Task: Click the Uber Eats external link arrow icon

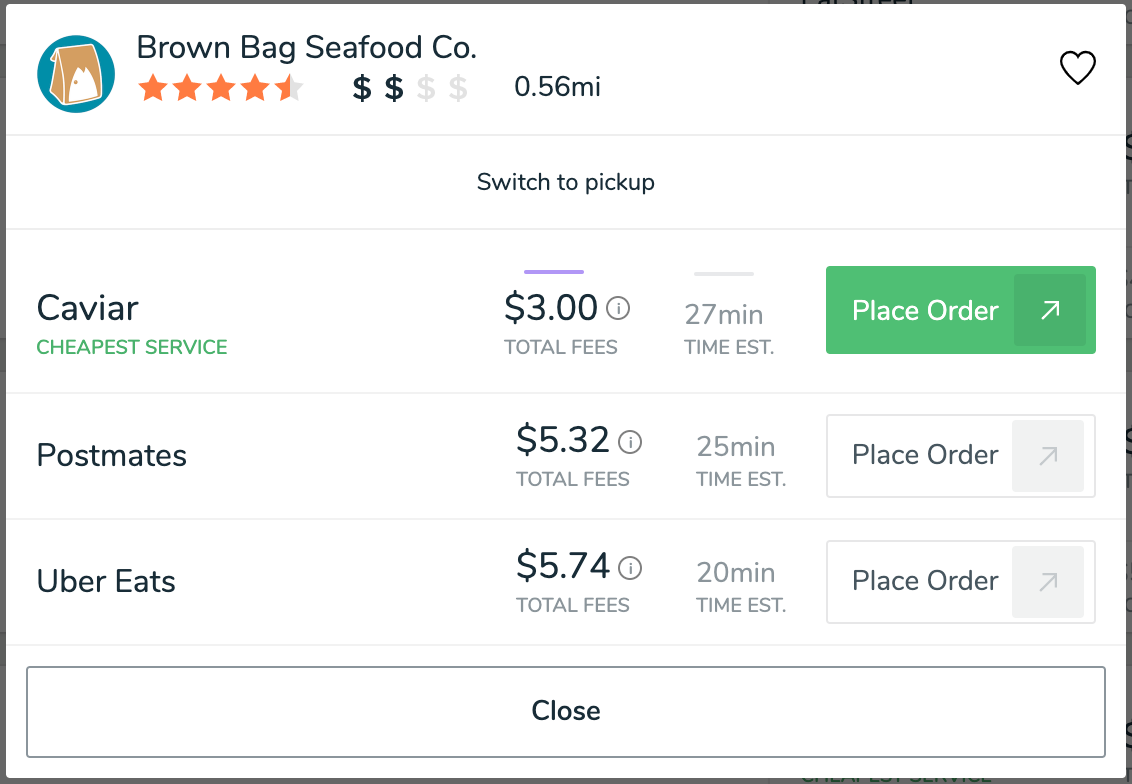Action: [1048, 582]
